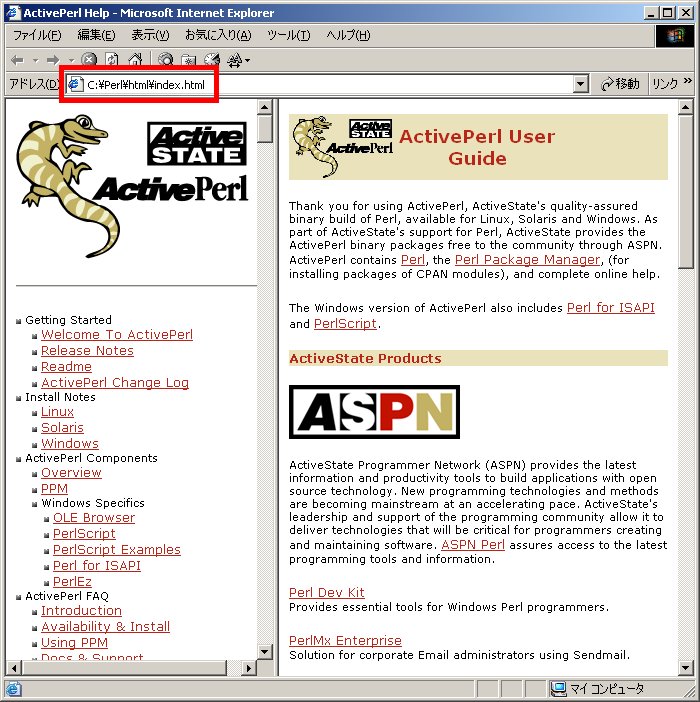Open the Forward history dropdown arrow
Image resolution: width=700 pixels, height=702 pixels.
click(71, 60)
